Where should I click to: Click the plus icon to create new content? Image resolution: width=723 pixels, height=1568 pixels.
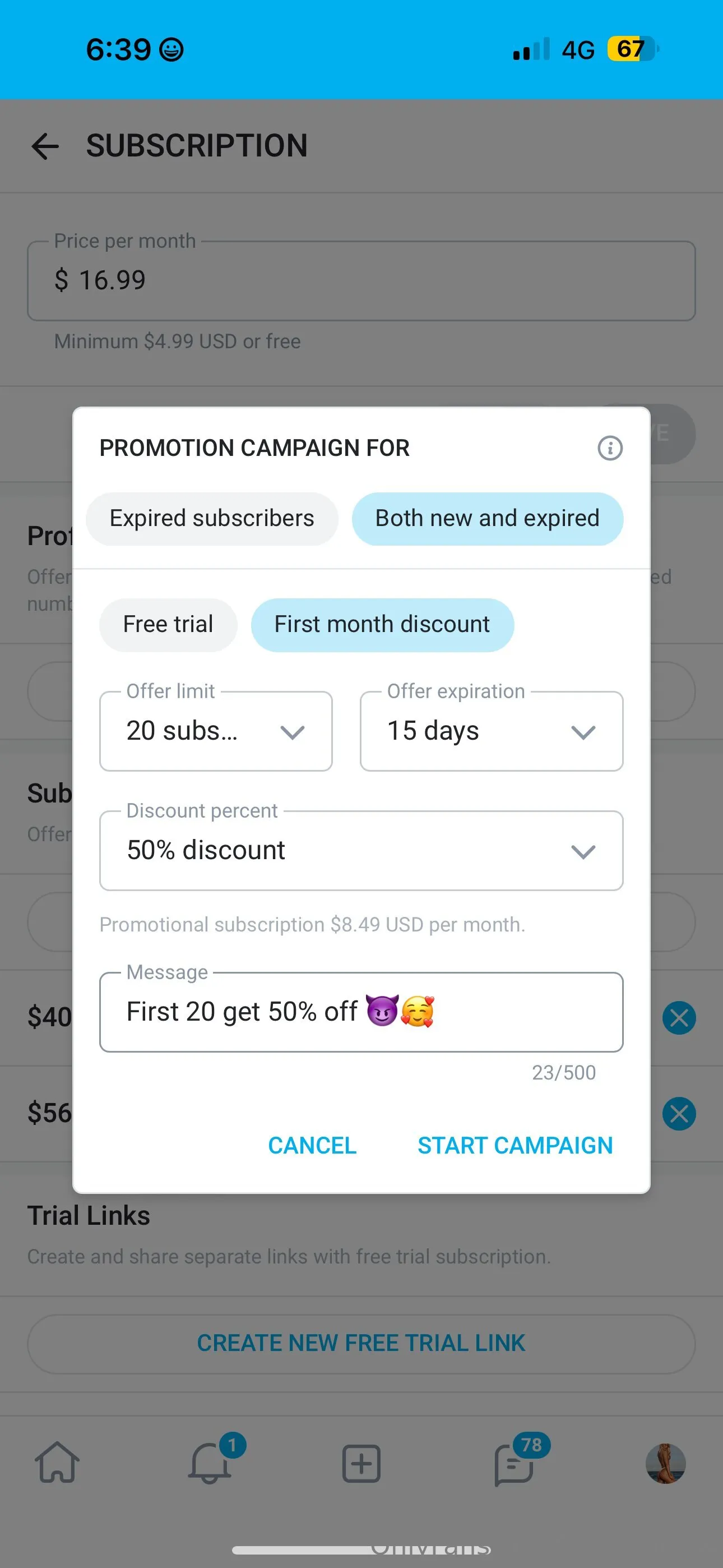361,1463
